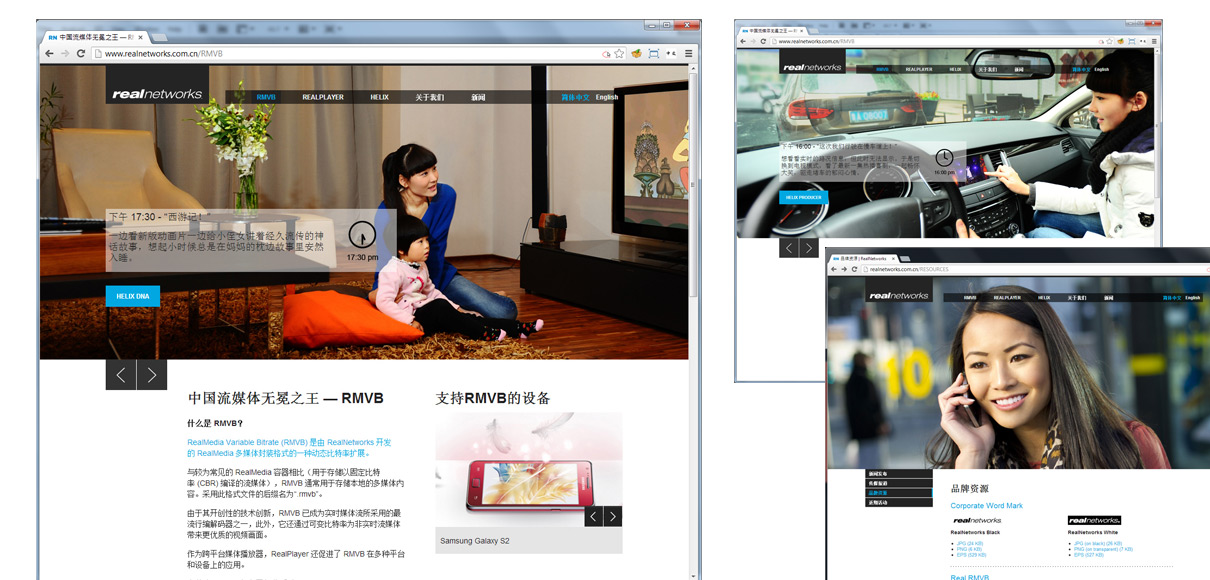Click the RealMedia Variable Bitrate intro paragraph
Screen dimensions: 1210x580
click(290, 447)
